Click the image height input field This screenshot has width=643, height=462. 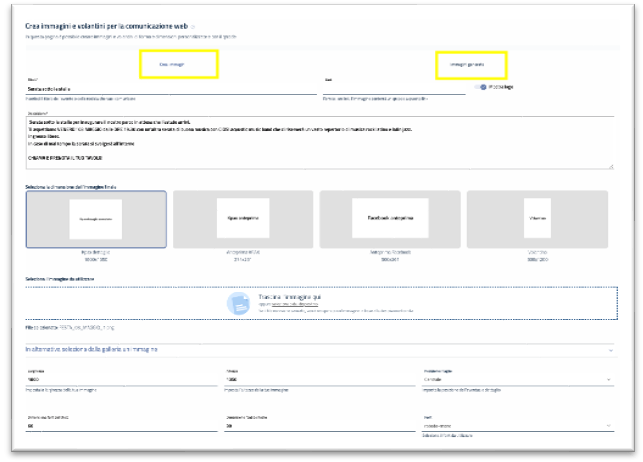point(318,381)
